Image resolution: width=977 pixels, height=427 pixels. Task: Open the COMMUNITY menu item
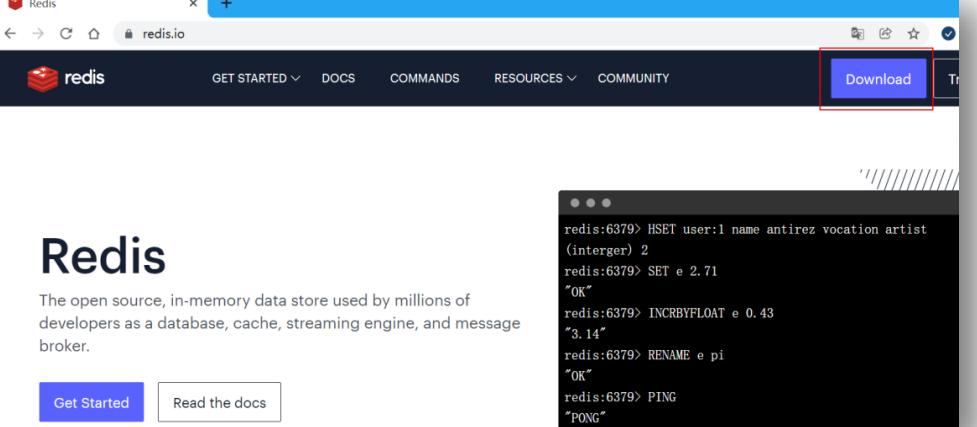(633, 79)
